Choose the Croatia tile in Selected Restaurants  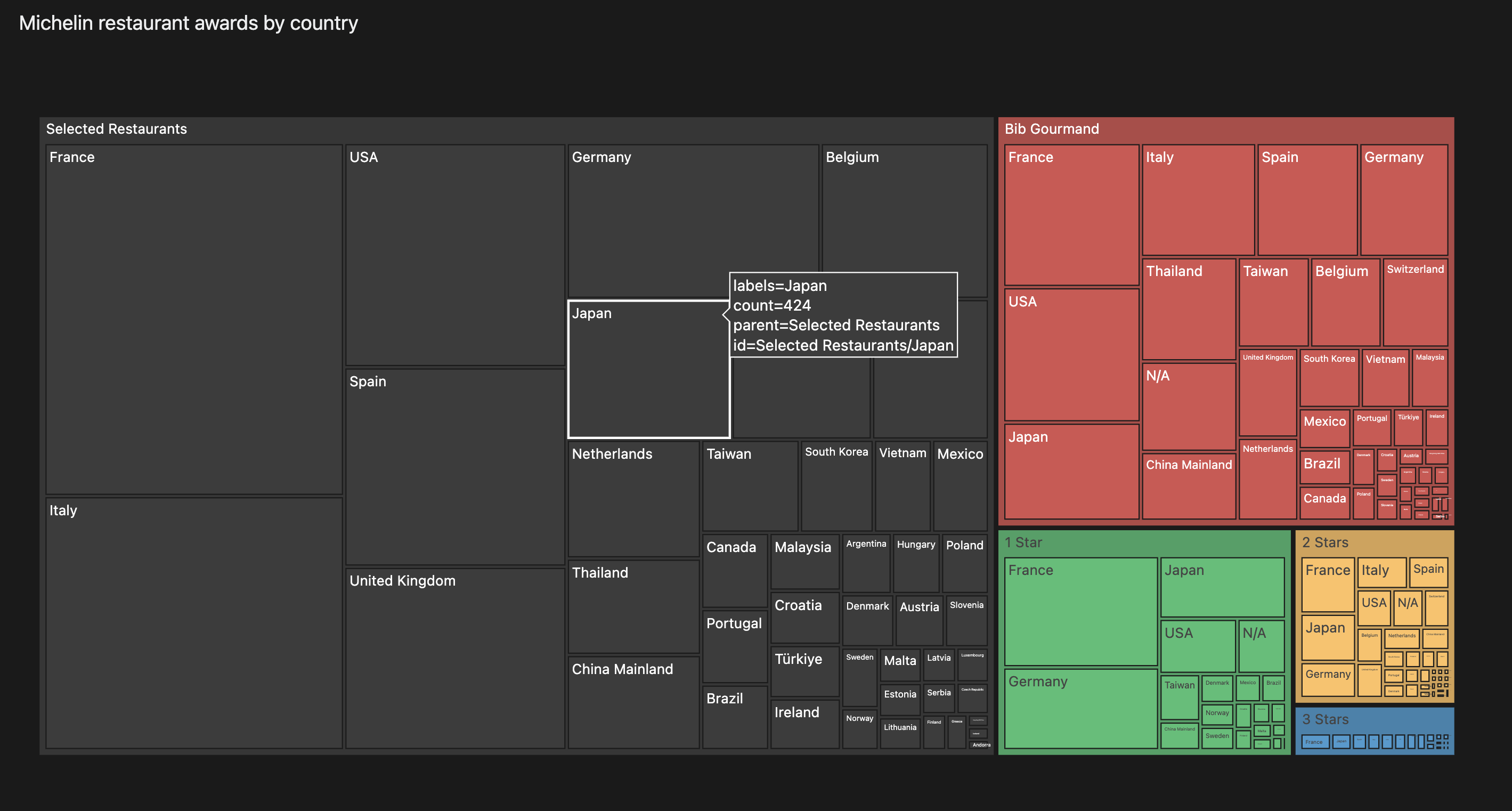(804, 618)
